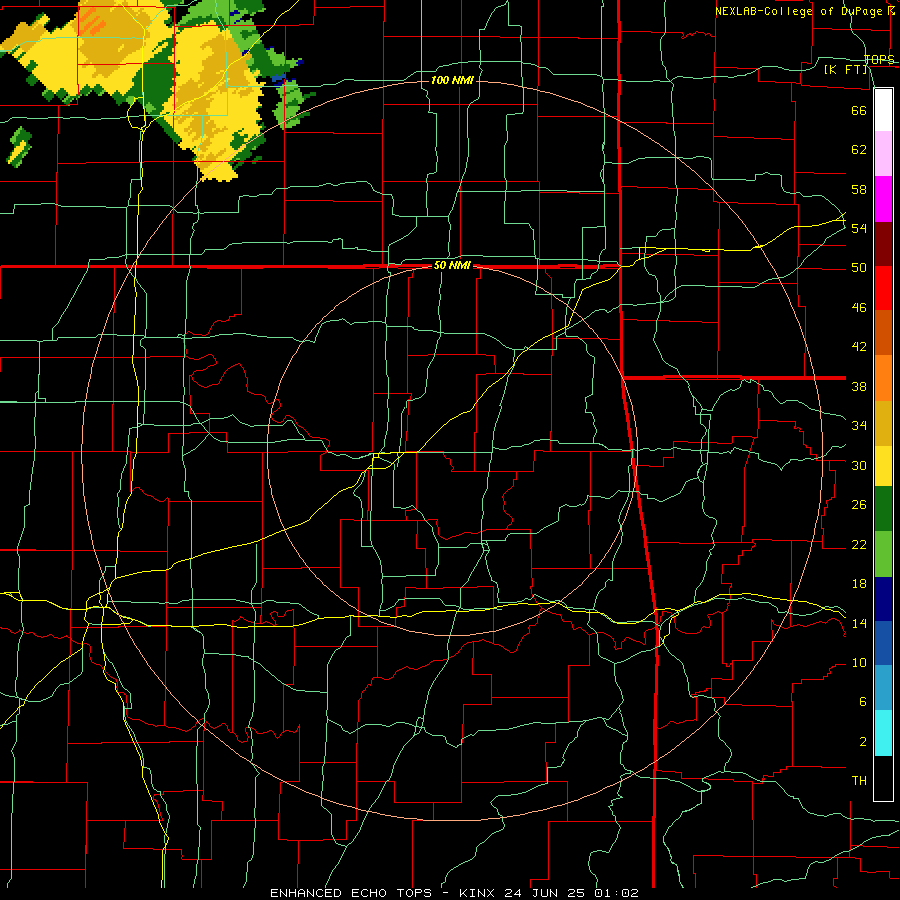Image resolution: width=900 pixels, height=900 pixels.
Task: Click the gold legend swatch
Action: [883, 423]
